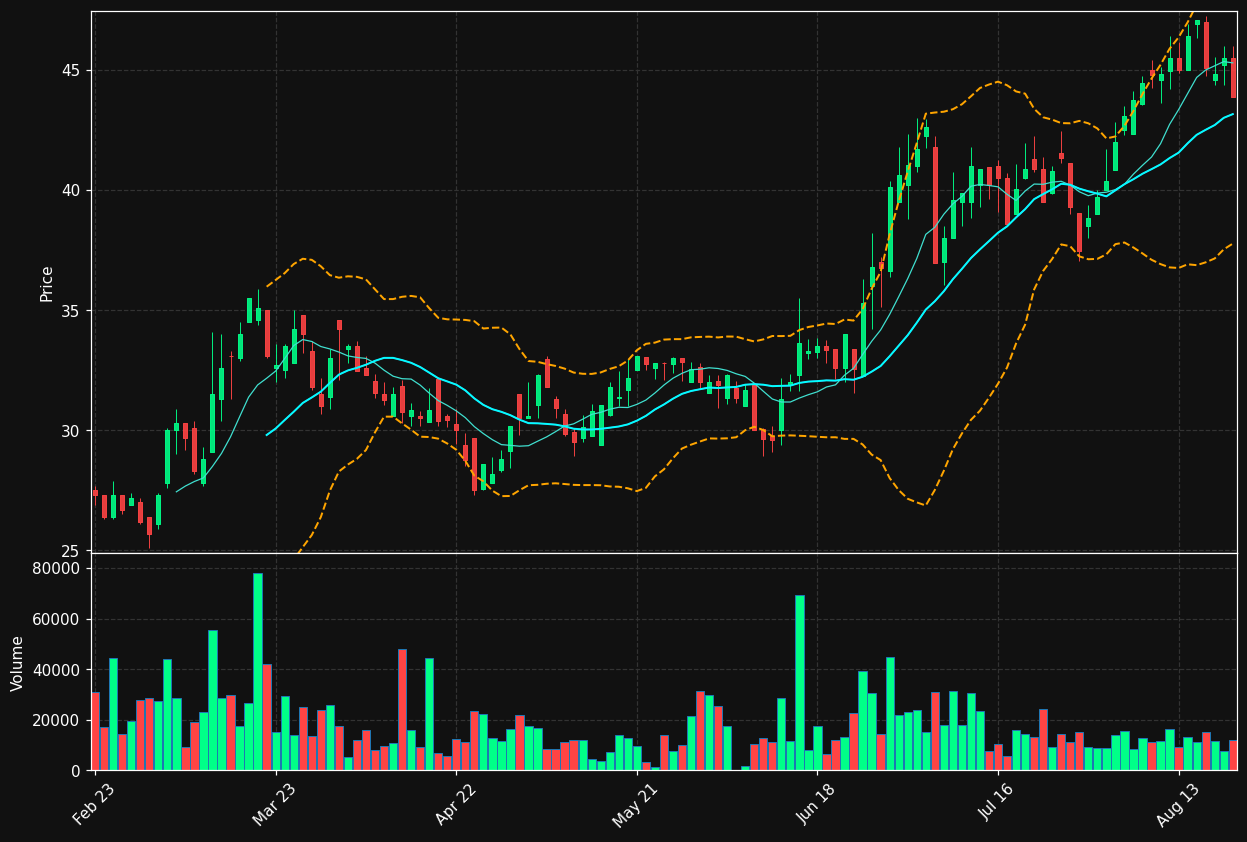1247x842 pixels.
Task: Click the 30 price tick label
Action: [73, 431]
